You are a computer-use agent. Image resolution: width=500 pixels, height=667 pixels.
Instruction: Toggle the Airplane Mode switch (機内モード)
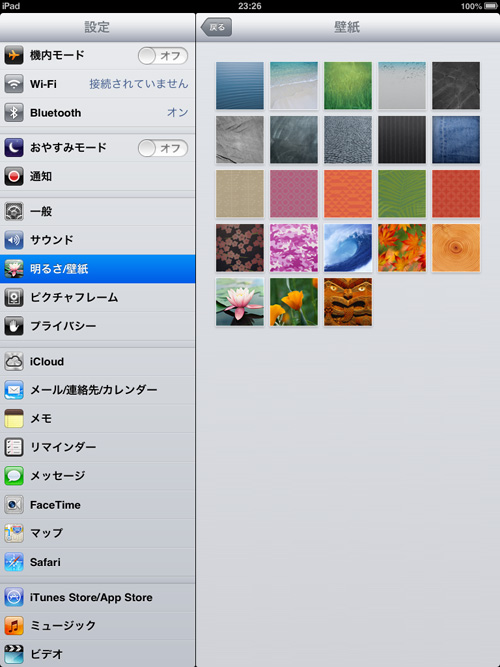coord(163,56)
